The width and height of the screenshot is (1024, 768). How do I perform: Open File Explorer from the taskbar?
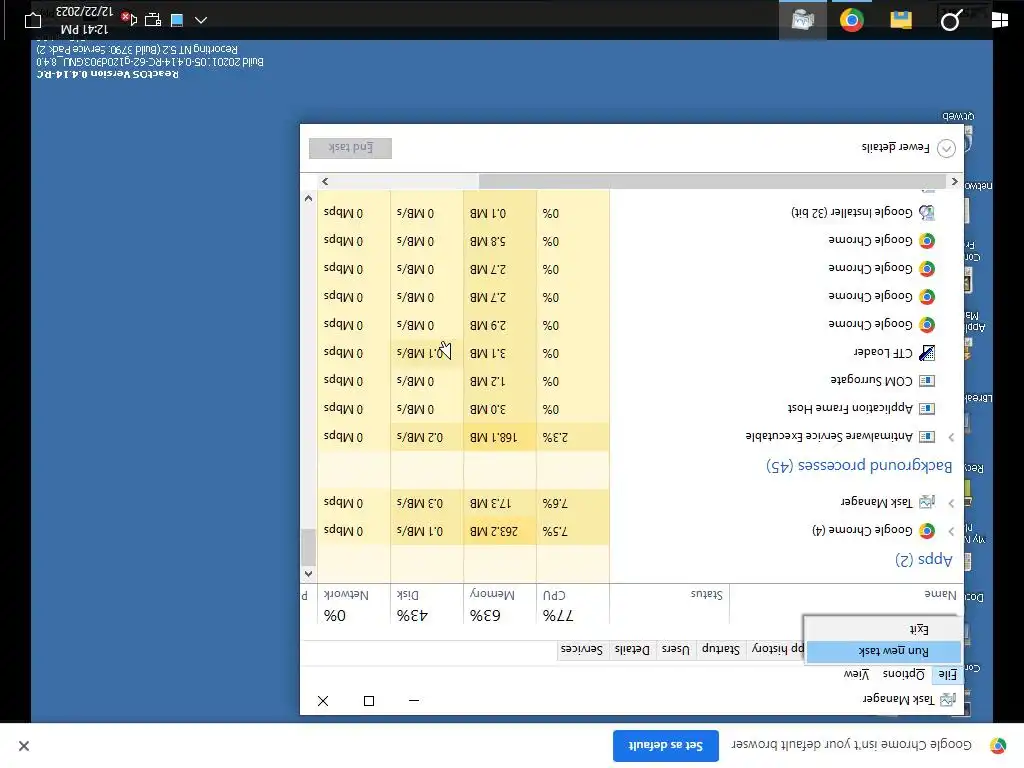(901, 20)
